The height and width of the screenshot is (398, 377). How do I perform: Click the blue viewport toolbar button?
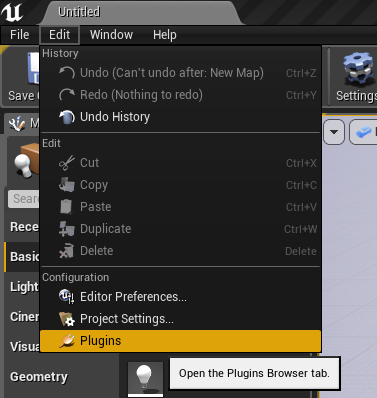(363, 132)
